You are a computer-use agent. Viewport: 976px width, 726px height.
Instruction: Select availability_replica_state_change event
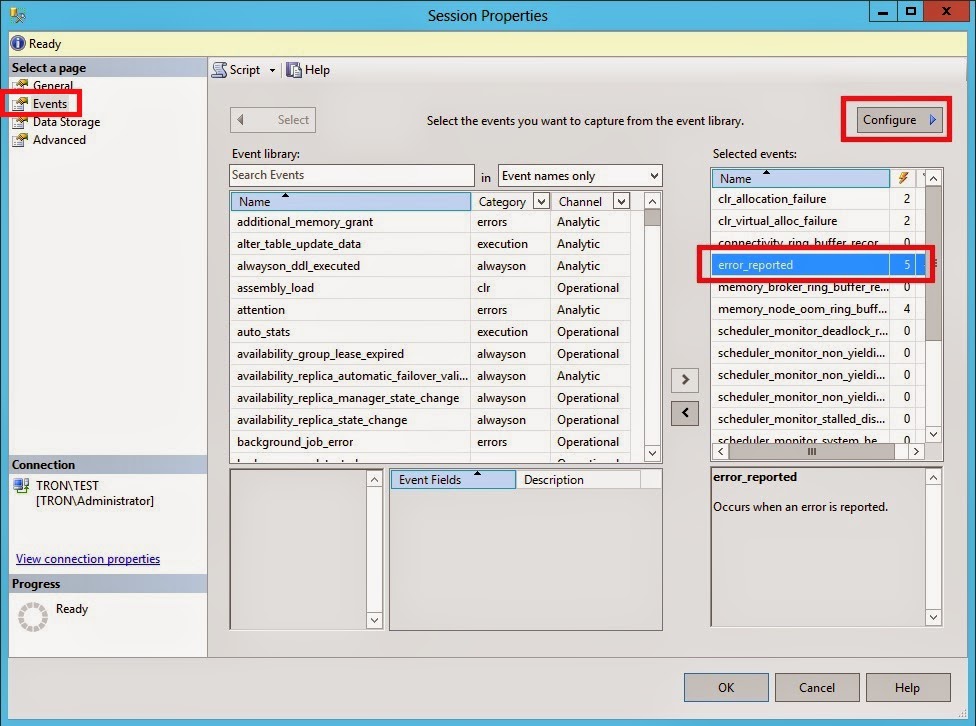click(x=430, y=420)
